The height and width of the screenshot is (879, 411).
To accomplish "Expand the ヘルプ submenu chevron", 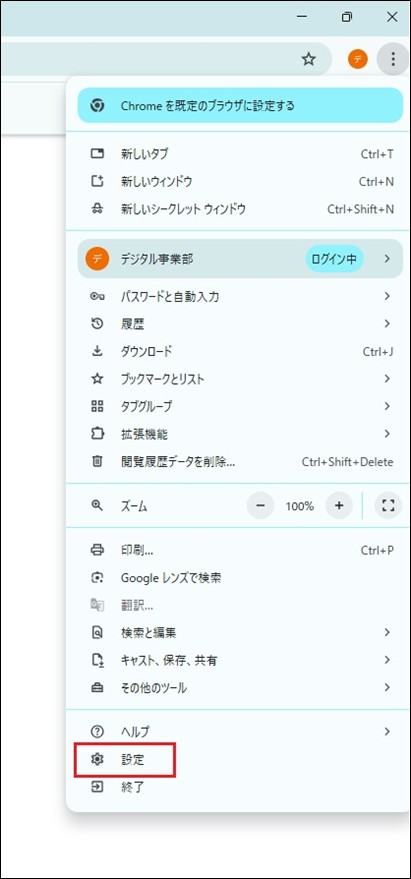I will click(387, 731).
